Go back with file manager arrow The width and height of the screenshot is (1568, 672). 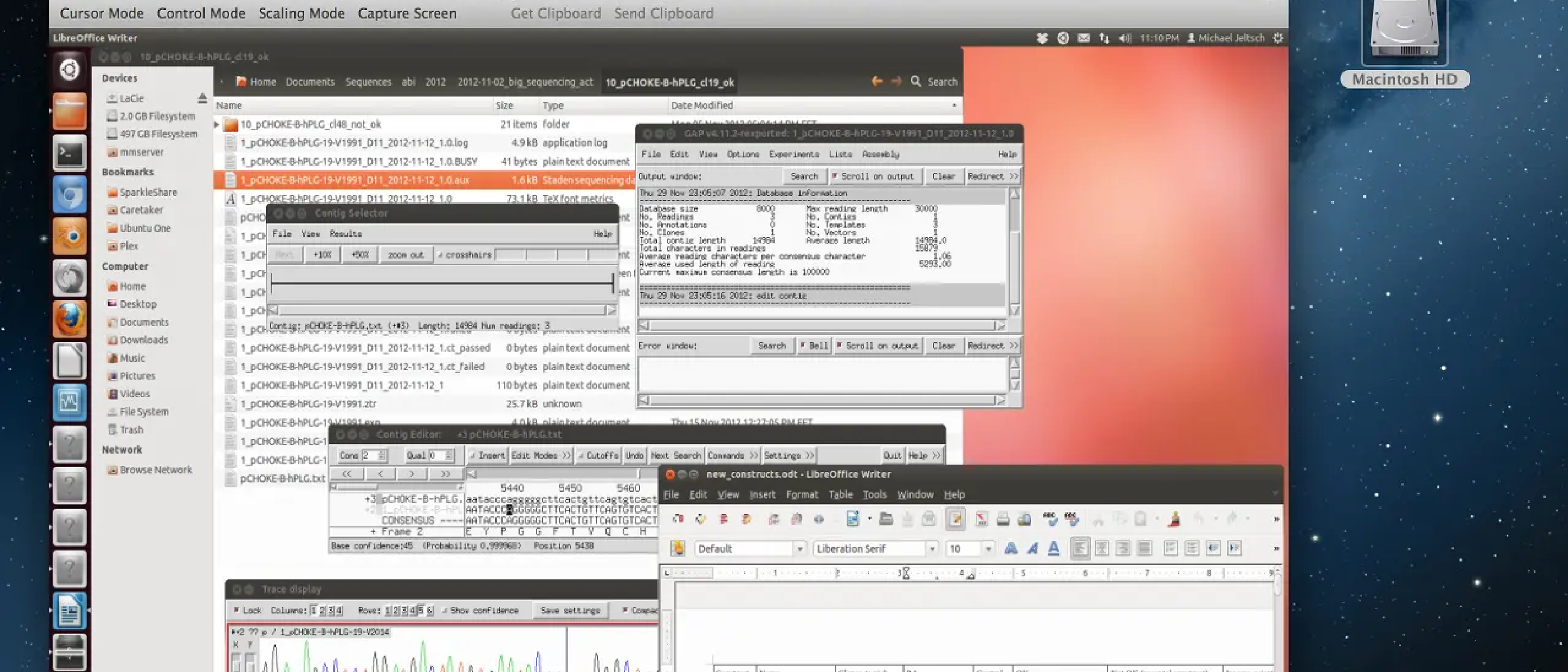pyautogui.click(x=876, y=81)
